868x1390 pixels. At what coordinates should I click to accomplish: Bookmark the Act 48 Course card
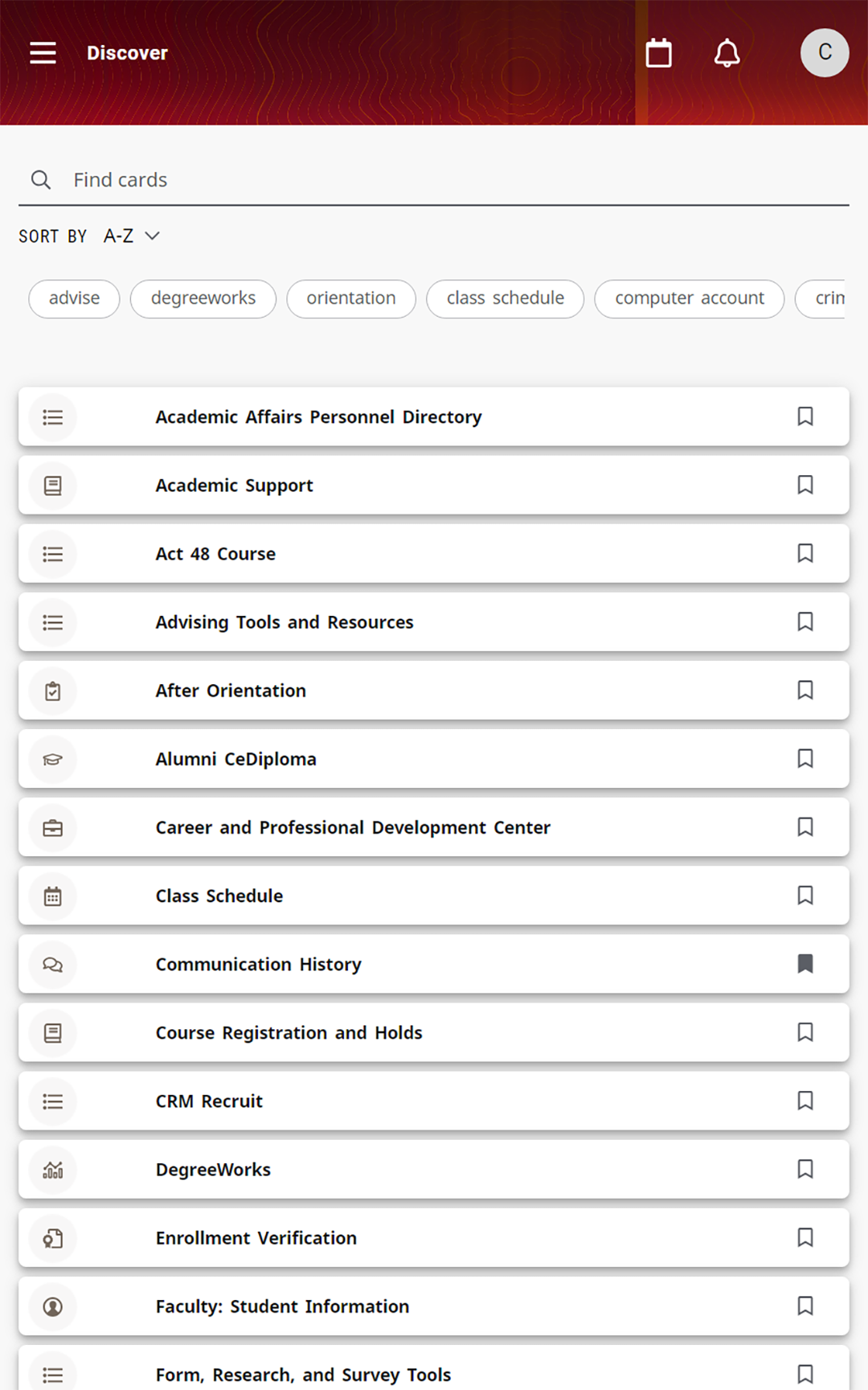[x=805, y=553]
